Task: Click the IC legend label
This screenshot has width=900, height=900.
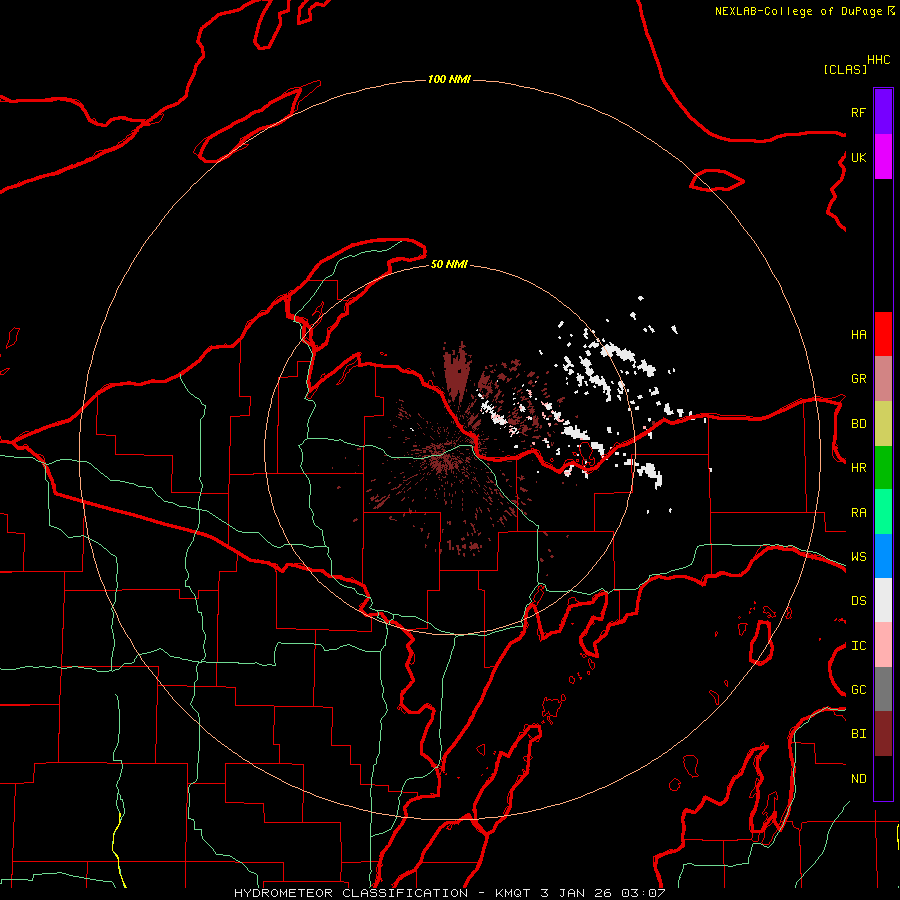Action: click(858, 646)
